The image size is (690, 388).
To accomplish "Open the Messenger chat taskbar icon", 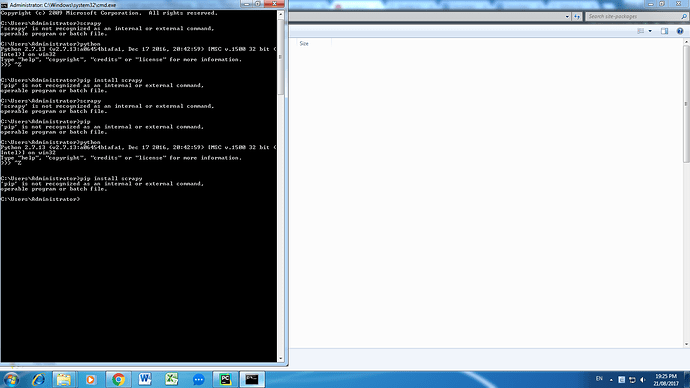I will click(x=198, y=379).
